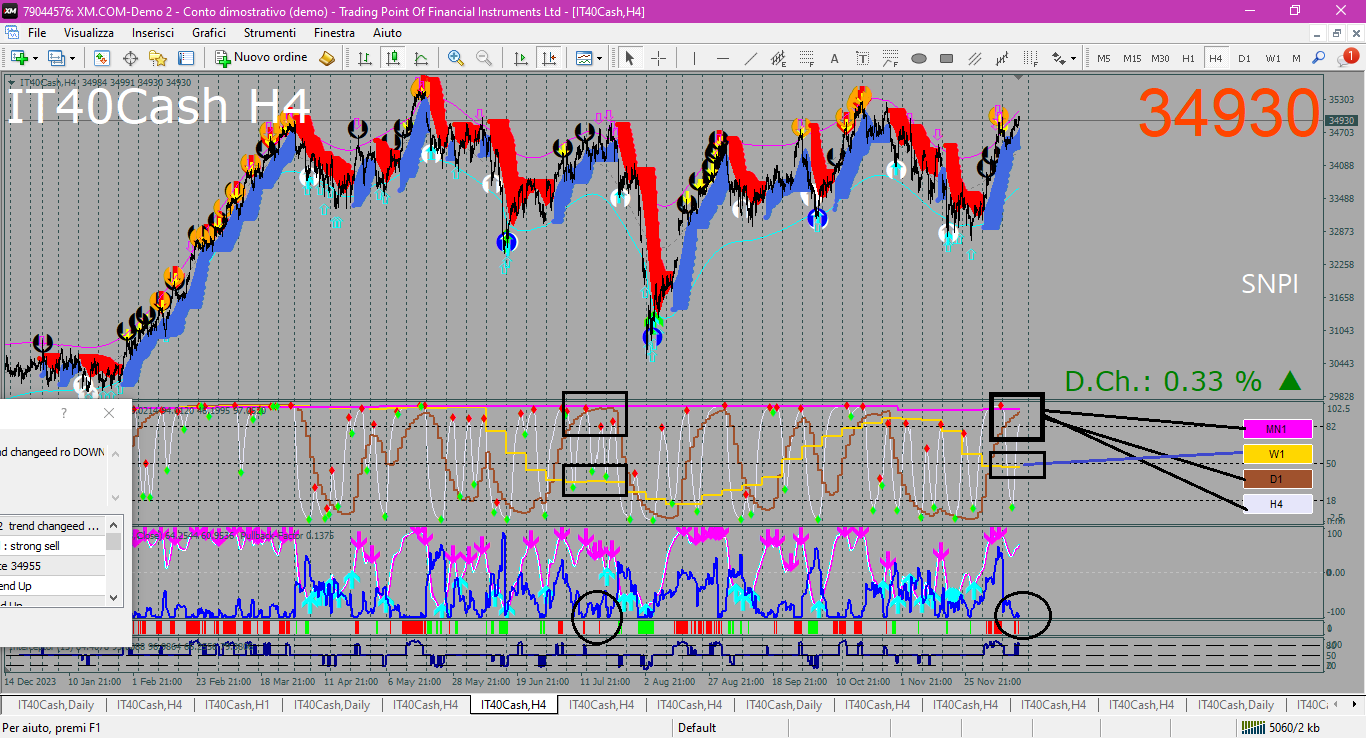Click the help question mark in dialog

tap(64, 413)
